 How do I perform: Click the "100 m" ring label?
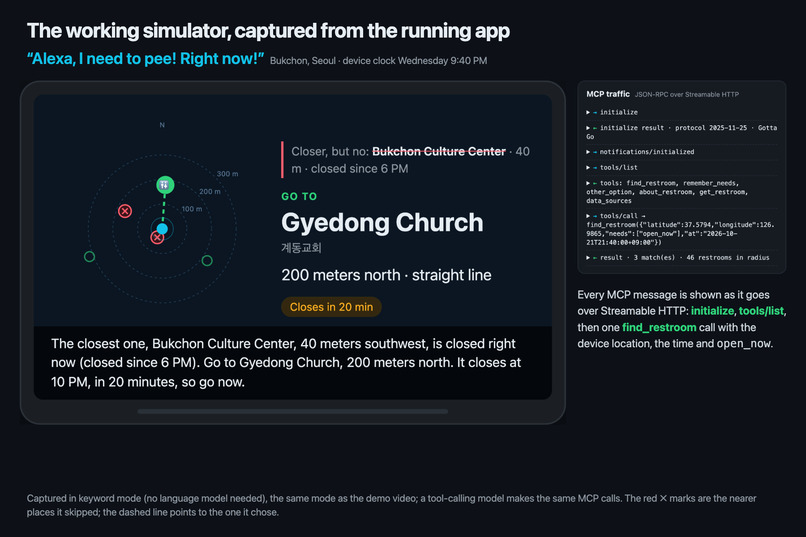(192, 209)
